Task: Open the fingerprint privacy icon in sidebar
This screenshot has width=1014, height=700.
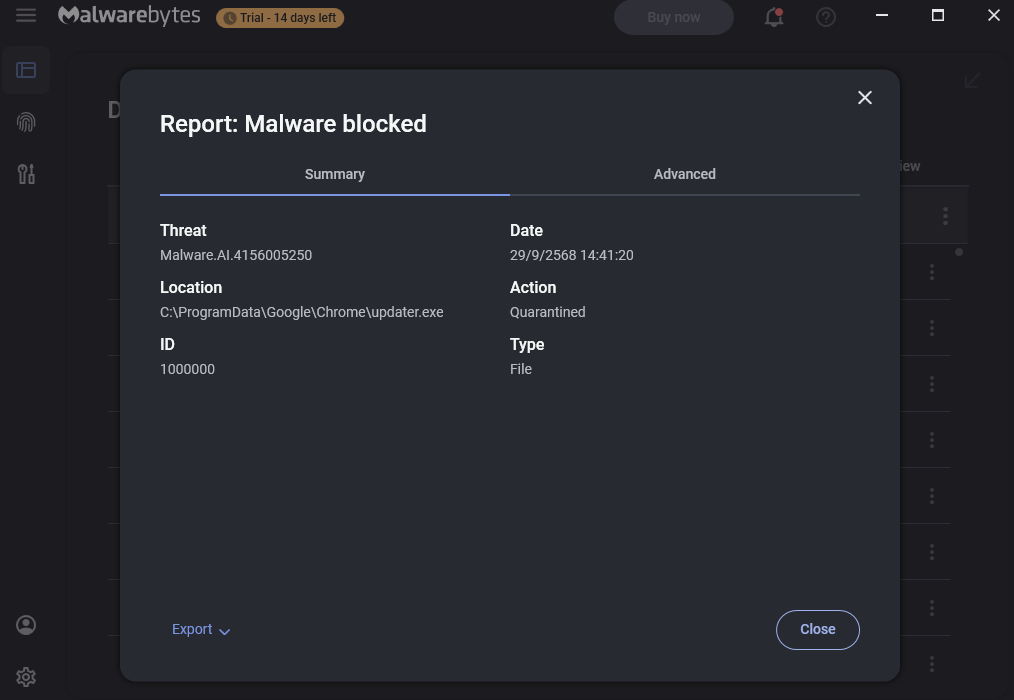Action: tap(26, 122)
